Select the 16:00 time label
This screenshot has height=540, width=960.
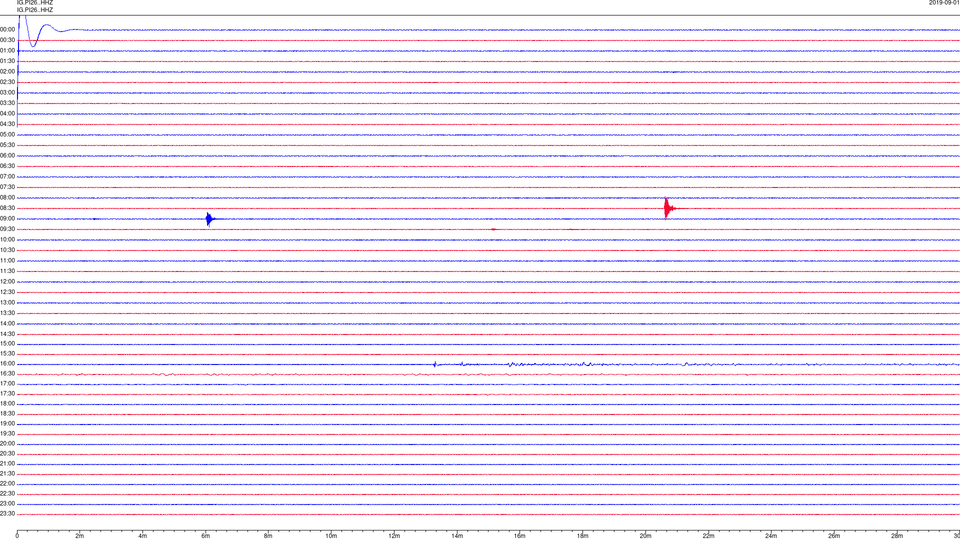coord(7,364)
